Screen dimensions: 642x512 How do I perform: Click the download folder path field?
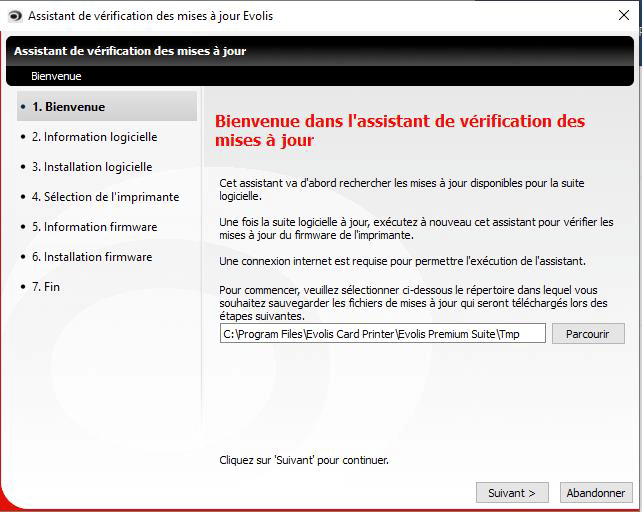click(x=382, y=333)
